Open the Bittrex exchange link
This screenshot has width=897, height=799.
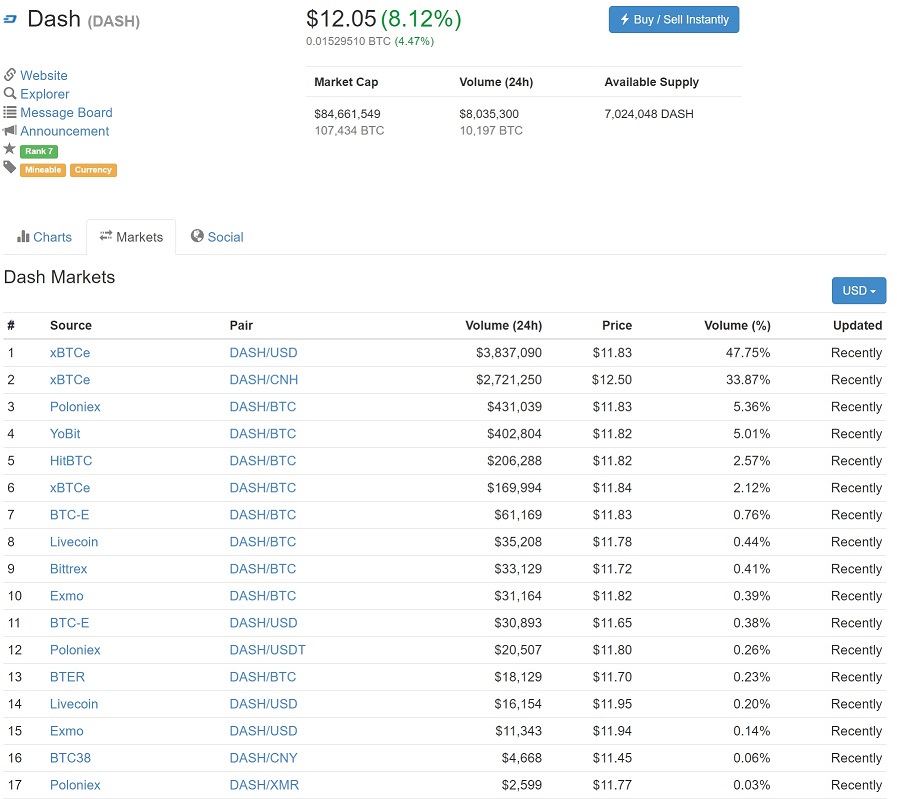(69, 569)
